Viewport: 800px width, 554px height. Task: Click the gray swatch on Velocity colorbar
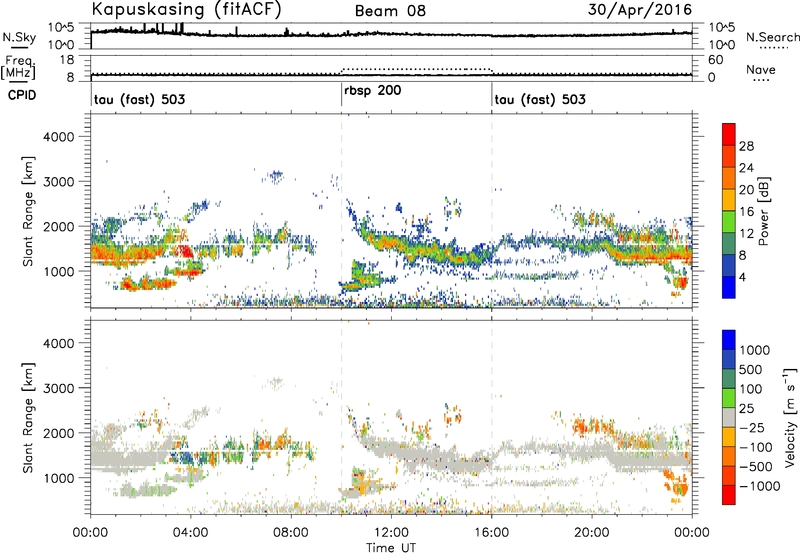pyautogui.click(x=729, y=417)
